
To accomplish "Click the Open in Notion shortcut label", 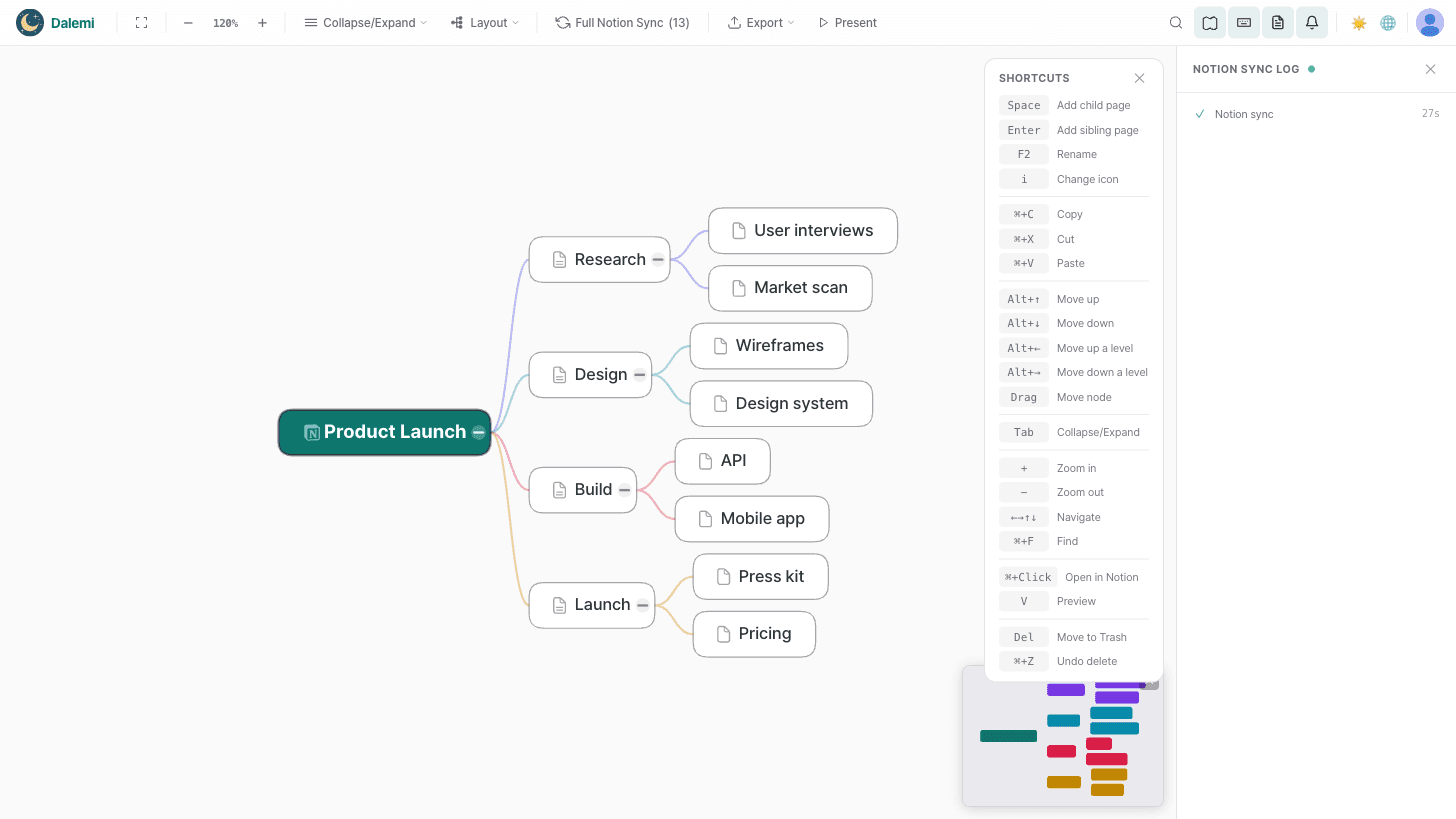I will click(1102, 577).
